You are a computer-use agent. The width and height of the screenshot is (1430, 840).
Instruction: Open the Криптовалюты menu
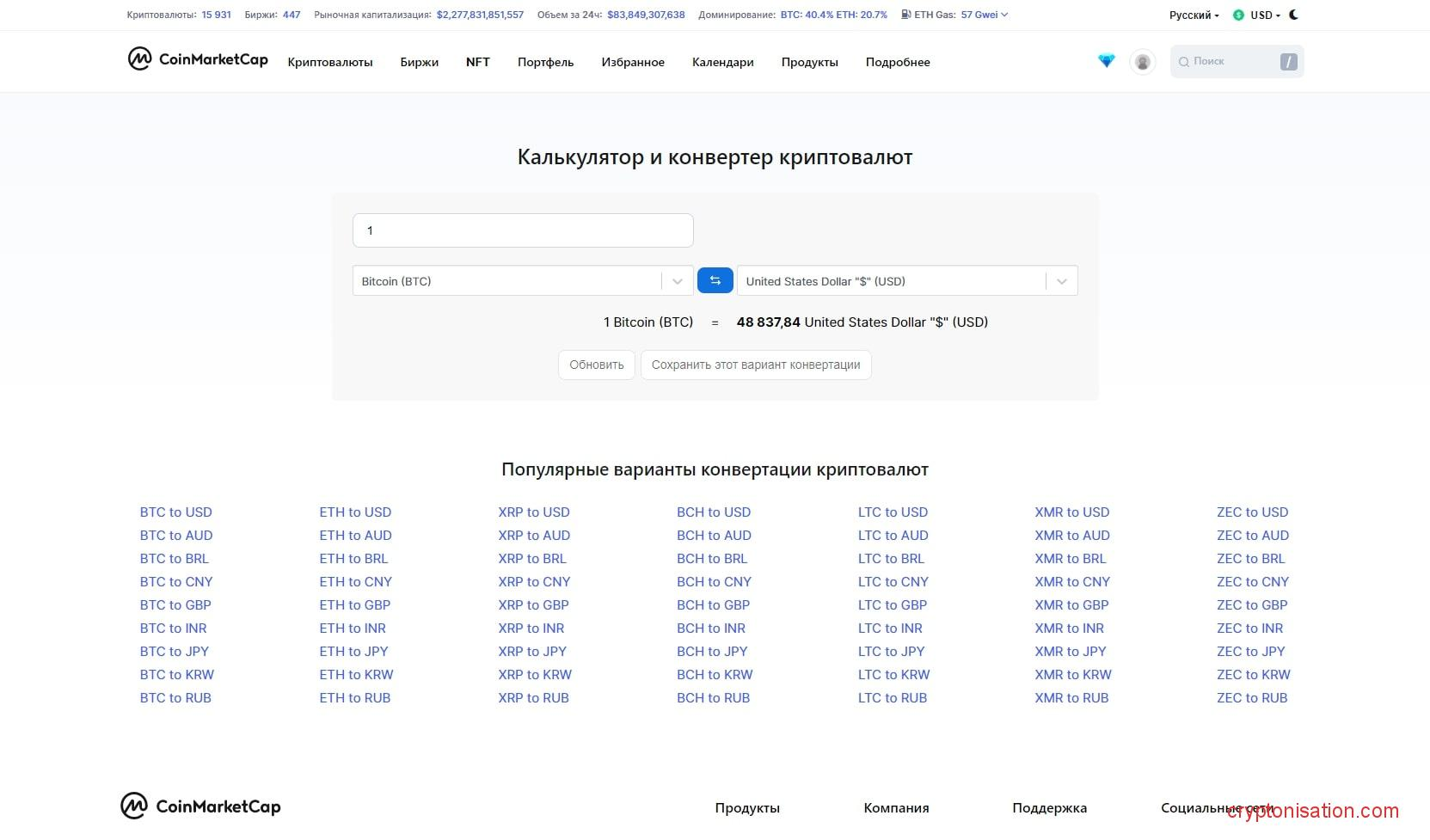(x=330, y=62)
